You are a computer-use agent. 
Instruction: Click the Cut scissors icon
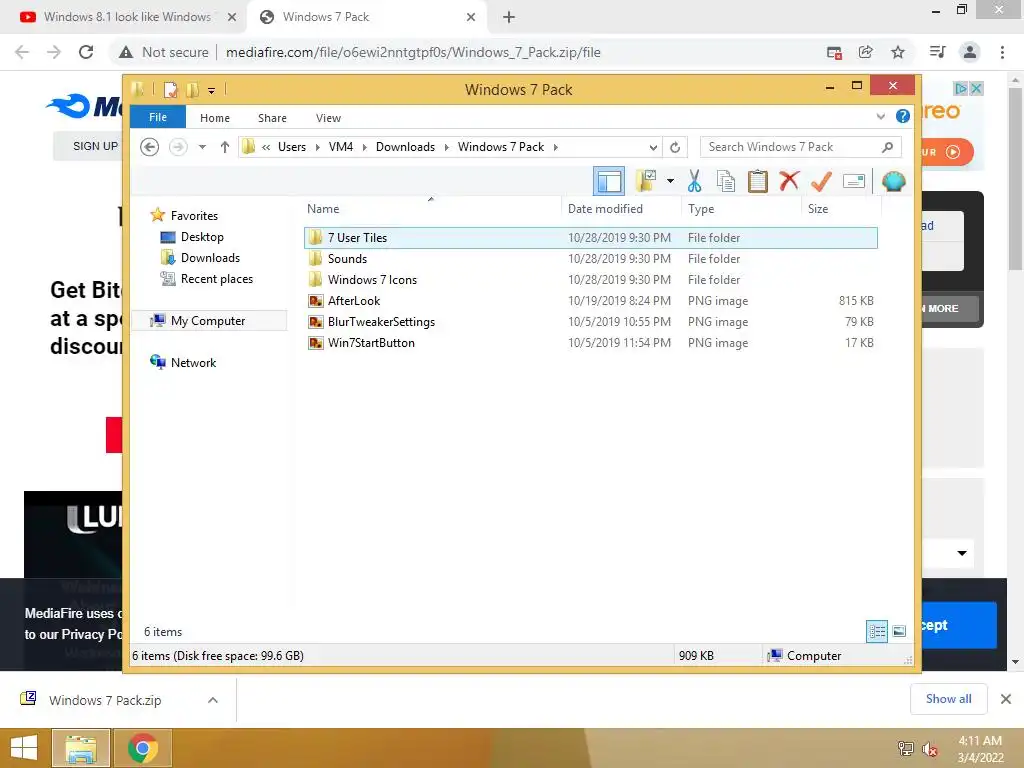click(x=694, y=181)
